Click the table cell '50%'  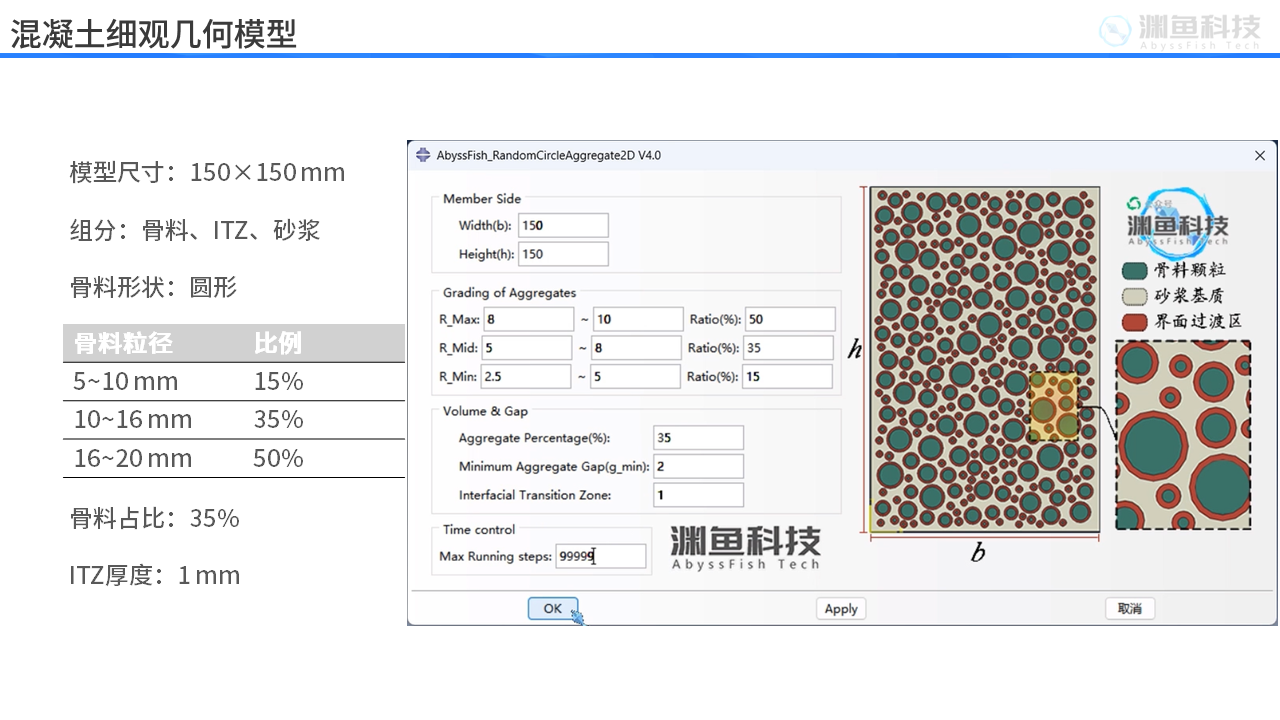[x=279, y=458]
